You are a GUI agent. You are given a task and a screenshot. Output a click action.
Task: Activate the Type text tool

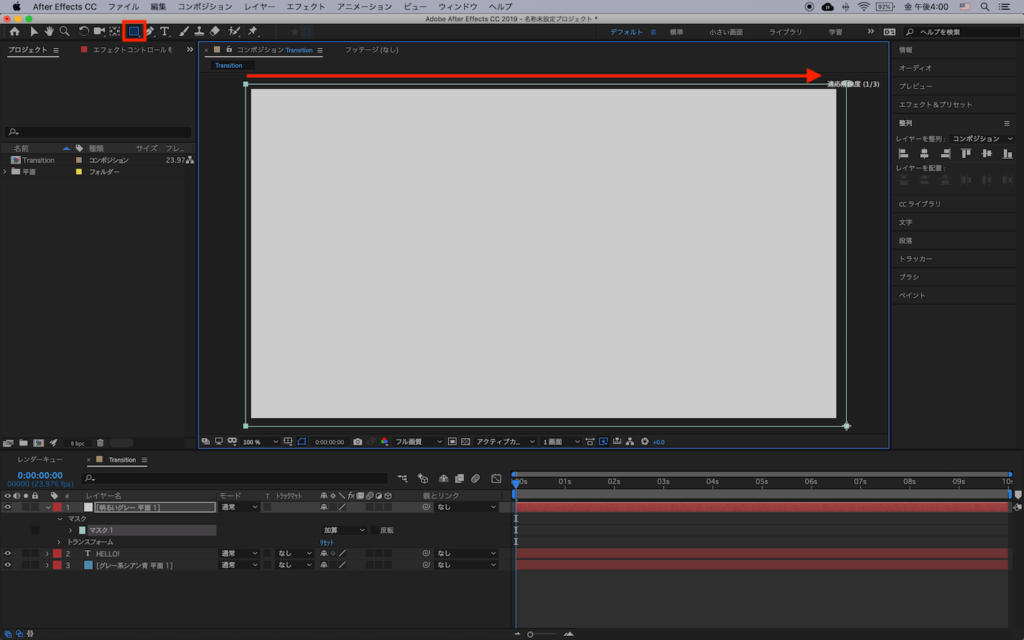165,32
